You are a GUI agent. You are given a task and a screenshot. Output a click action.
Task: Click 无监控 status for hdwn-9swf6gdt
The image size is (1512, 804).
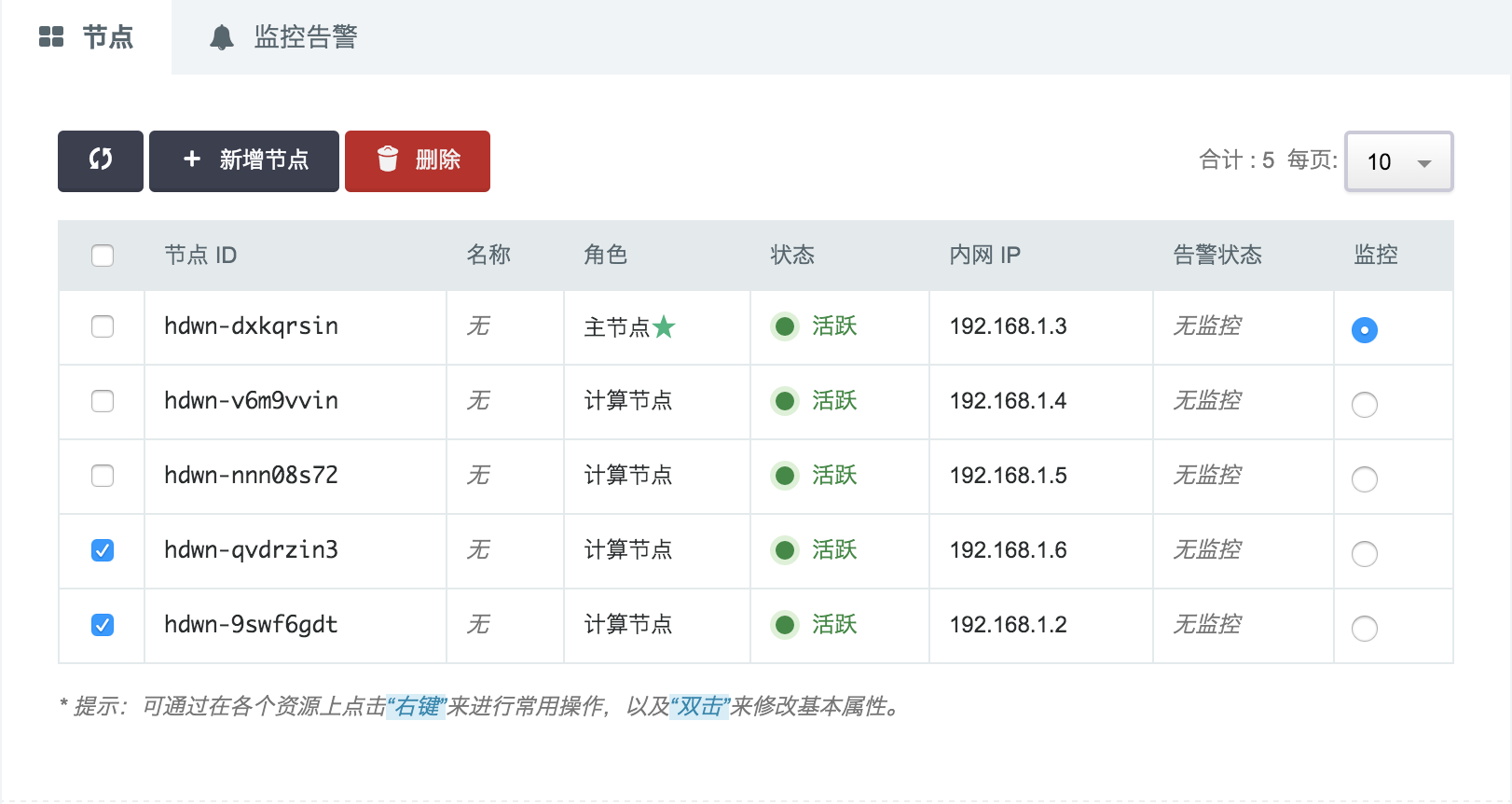(x=1207, y=625)
